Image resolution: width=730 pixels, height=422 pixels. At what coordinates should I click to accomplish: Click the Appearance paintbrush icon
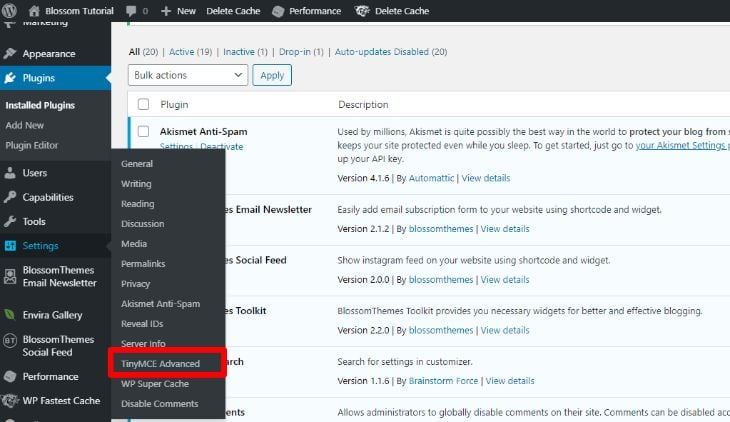[x=10, y=54]
